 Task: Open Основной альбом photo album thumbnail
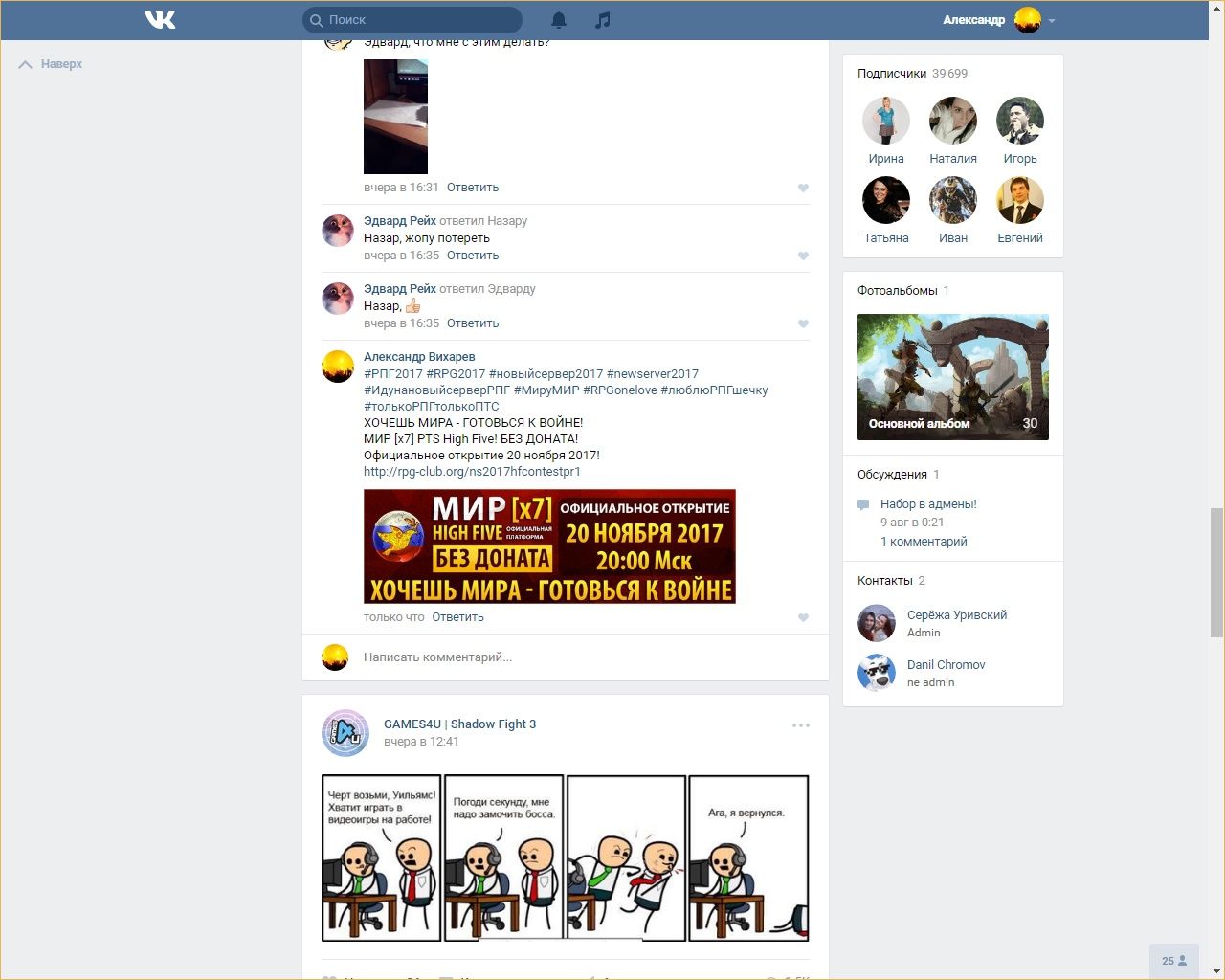tap(952, 377)
